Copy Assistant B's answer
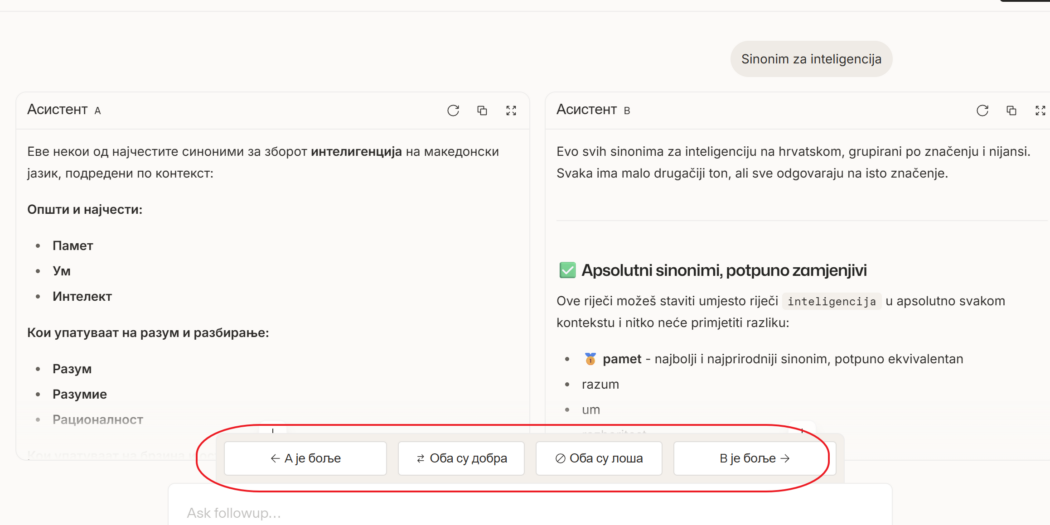 click(1011, 111)
